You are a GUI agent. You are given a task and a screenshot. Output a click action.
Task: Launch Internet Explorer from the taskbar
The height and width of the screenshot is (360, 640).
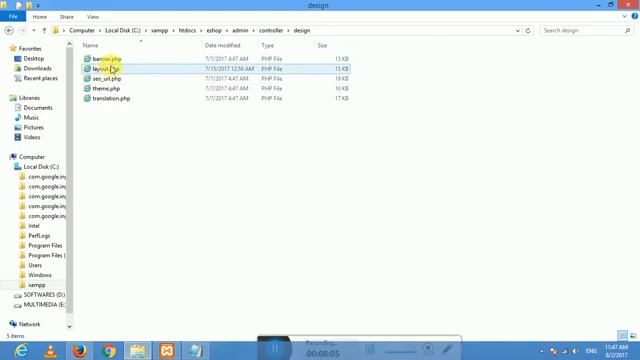[20, 351]
